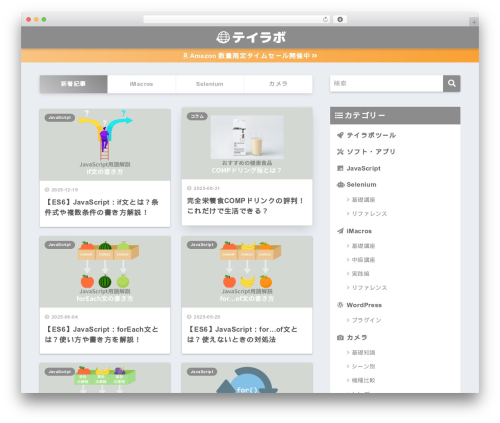Click the browser new tab plus button
500x423 pixels.
[474, 22]
